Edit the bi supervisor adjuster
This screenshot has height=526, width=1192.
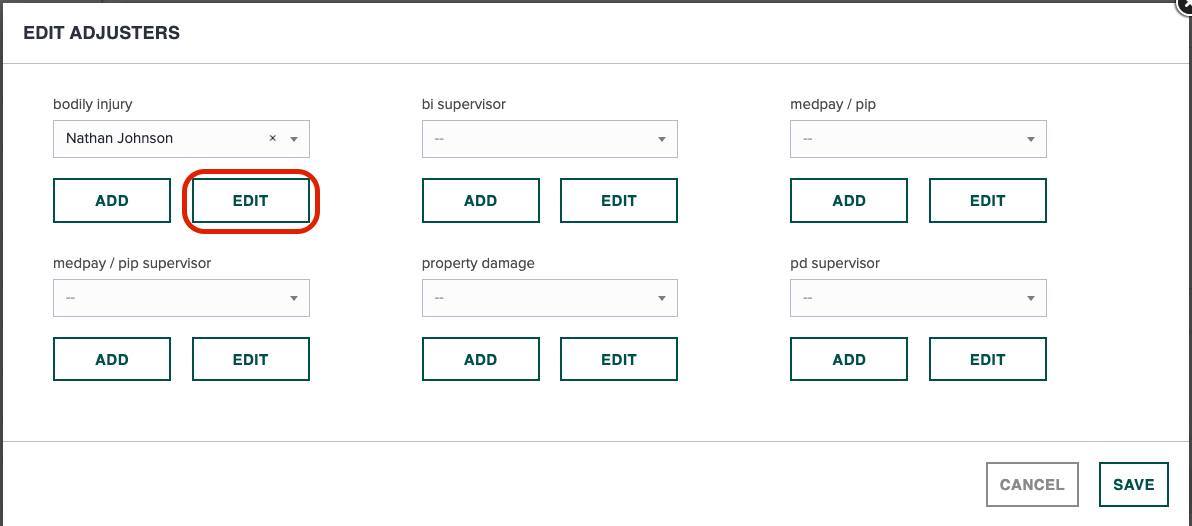pyautogui.click(x=619, y=201)
